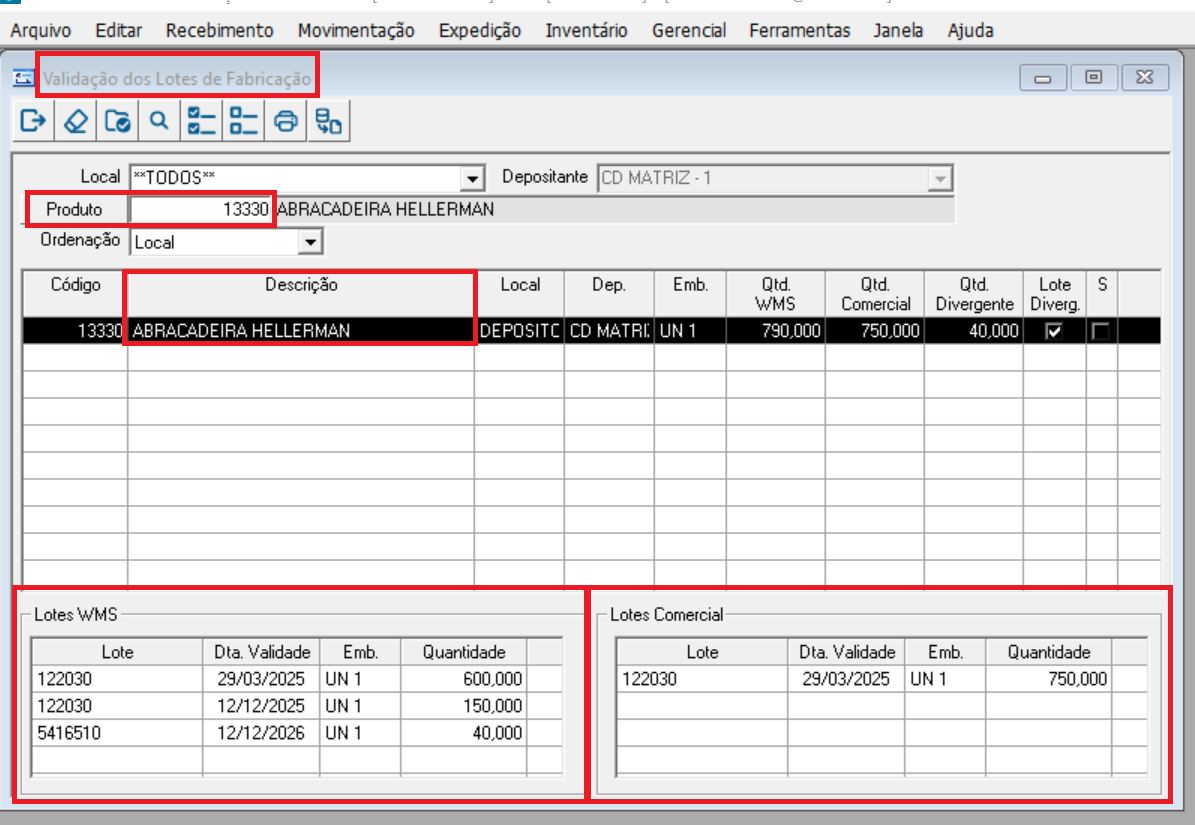Click the Qtd. Divergente column header

(x=974, y=293)
